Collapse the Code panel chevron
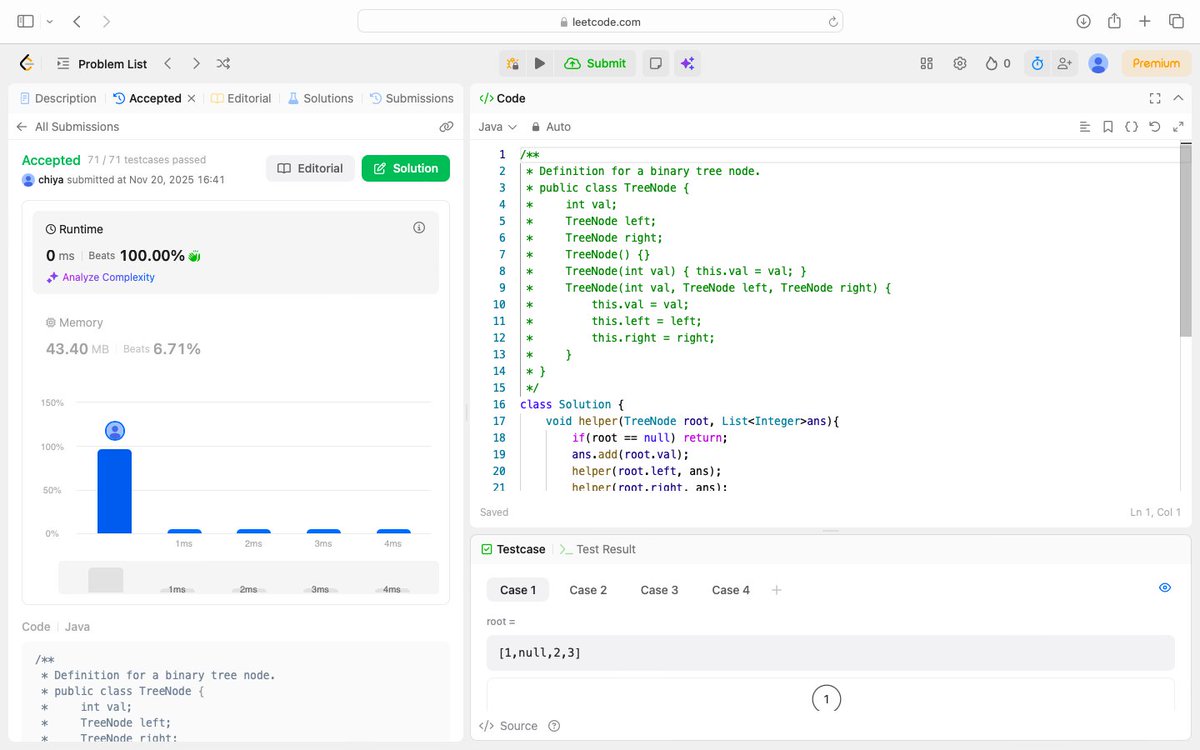Viewport: 1200px width, 750px height. coord(1177,98)
